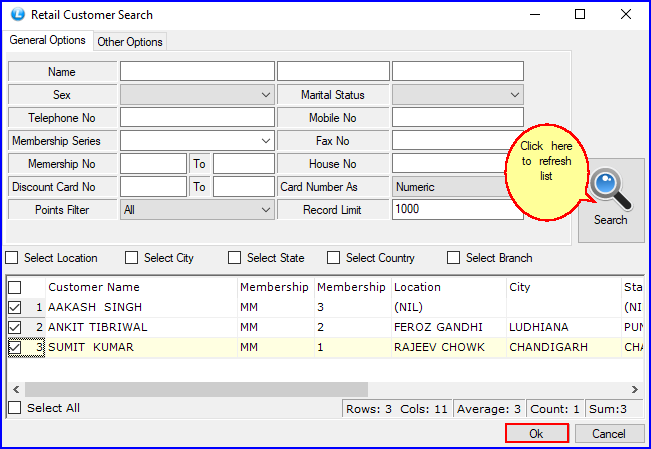Screen dimensions: 651x449
Task: Check the Select Country option
Action: (x=333, y=258)
